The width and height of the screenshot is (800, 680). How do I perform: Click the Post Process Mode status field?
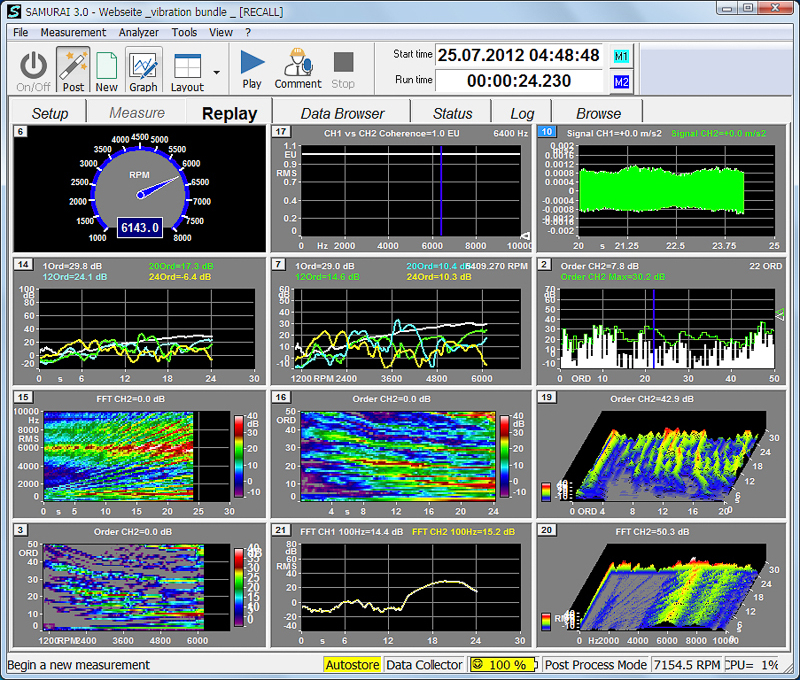596,665
